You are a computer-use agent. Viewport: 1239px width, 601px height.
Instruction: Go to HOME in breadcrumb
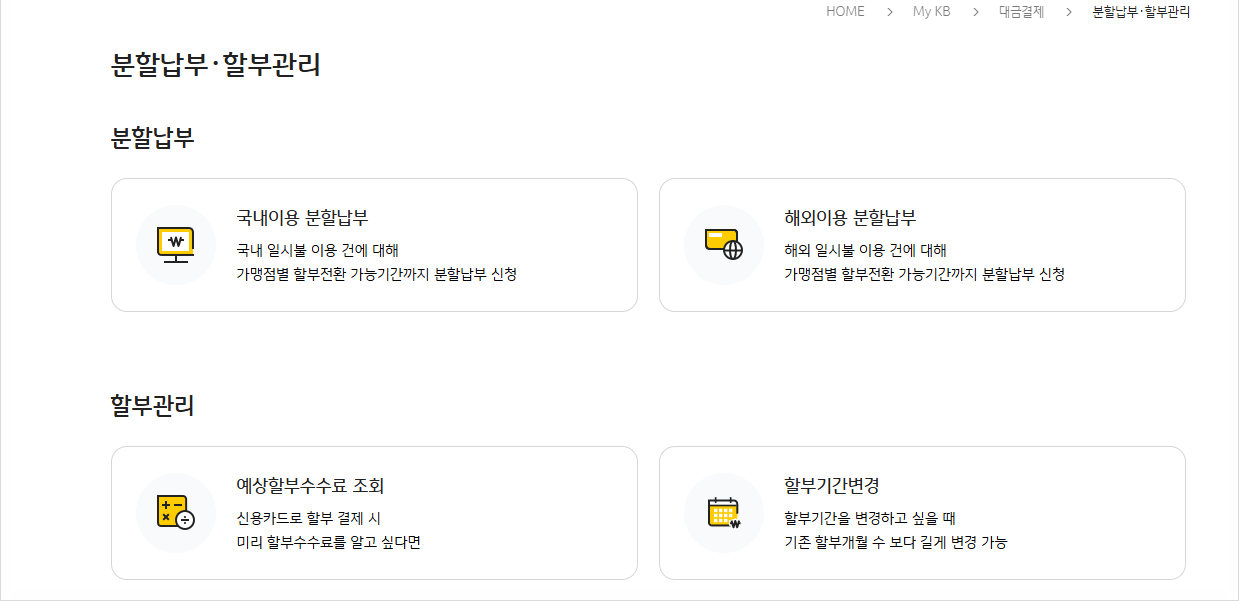coord(845,12)
